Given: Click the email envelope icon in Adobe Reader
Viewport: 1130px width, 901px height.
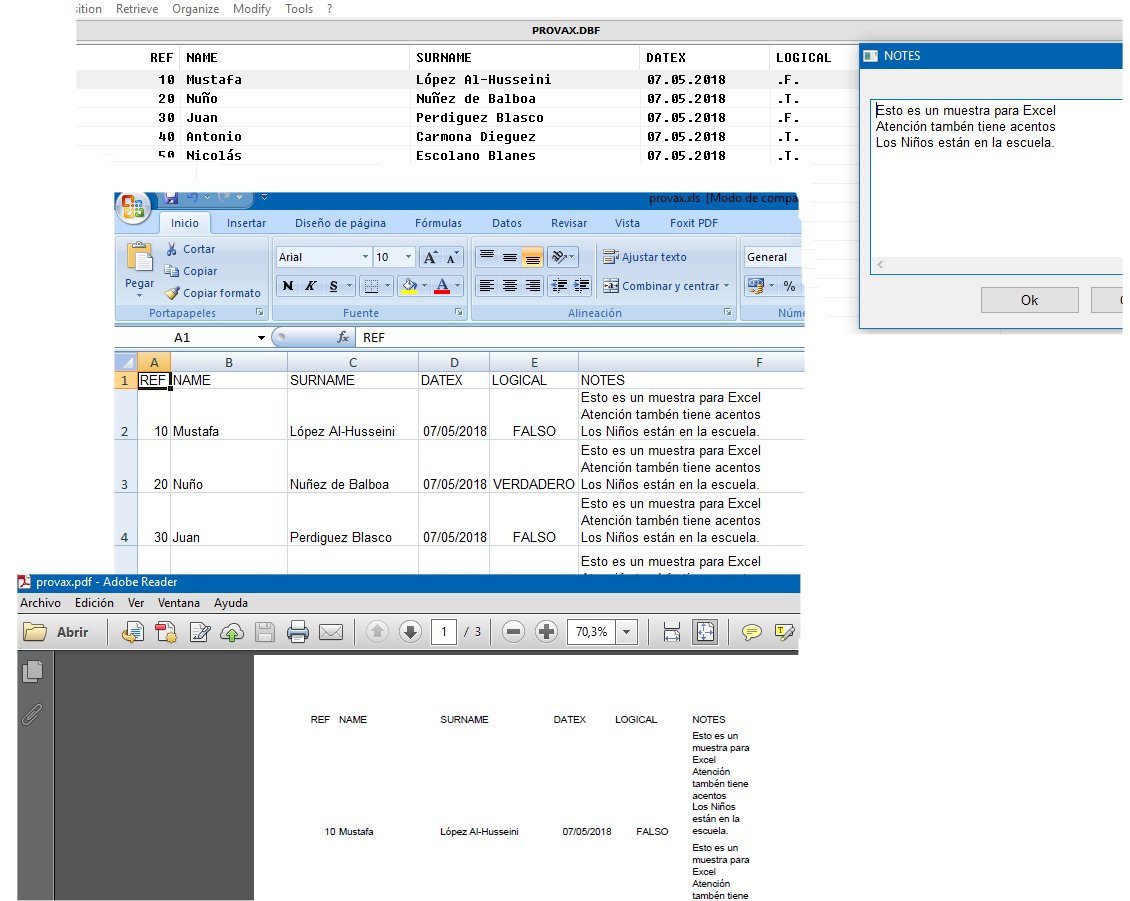Looking at the screenshot, I should 331,632.
